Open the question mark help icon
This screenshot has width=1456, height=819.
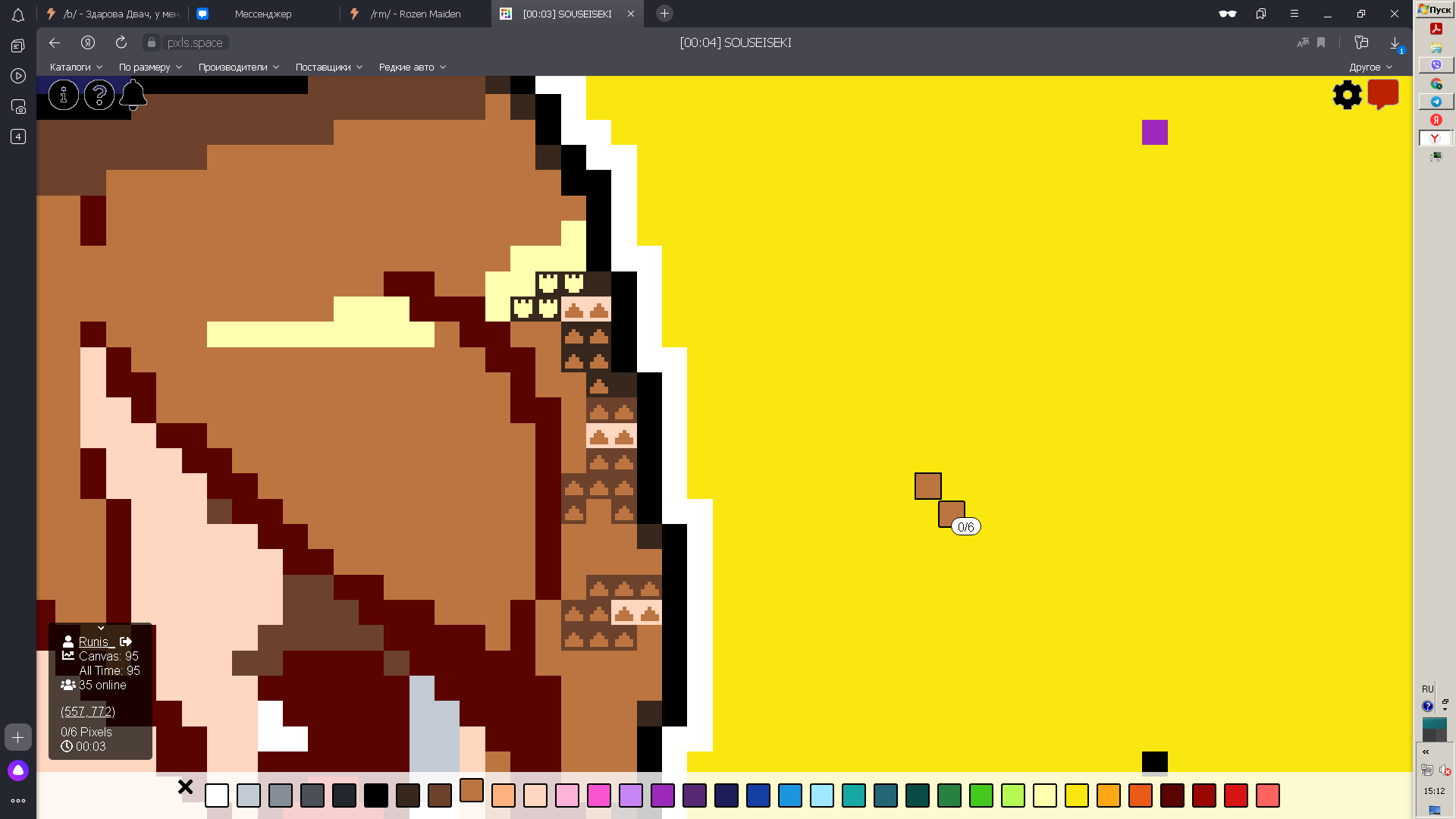coord(99,96)
